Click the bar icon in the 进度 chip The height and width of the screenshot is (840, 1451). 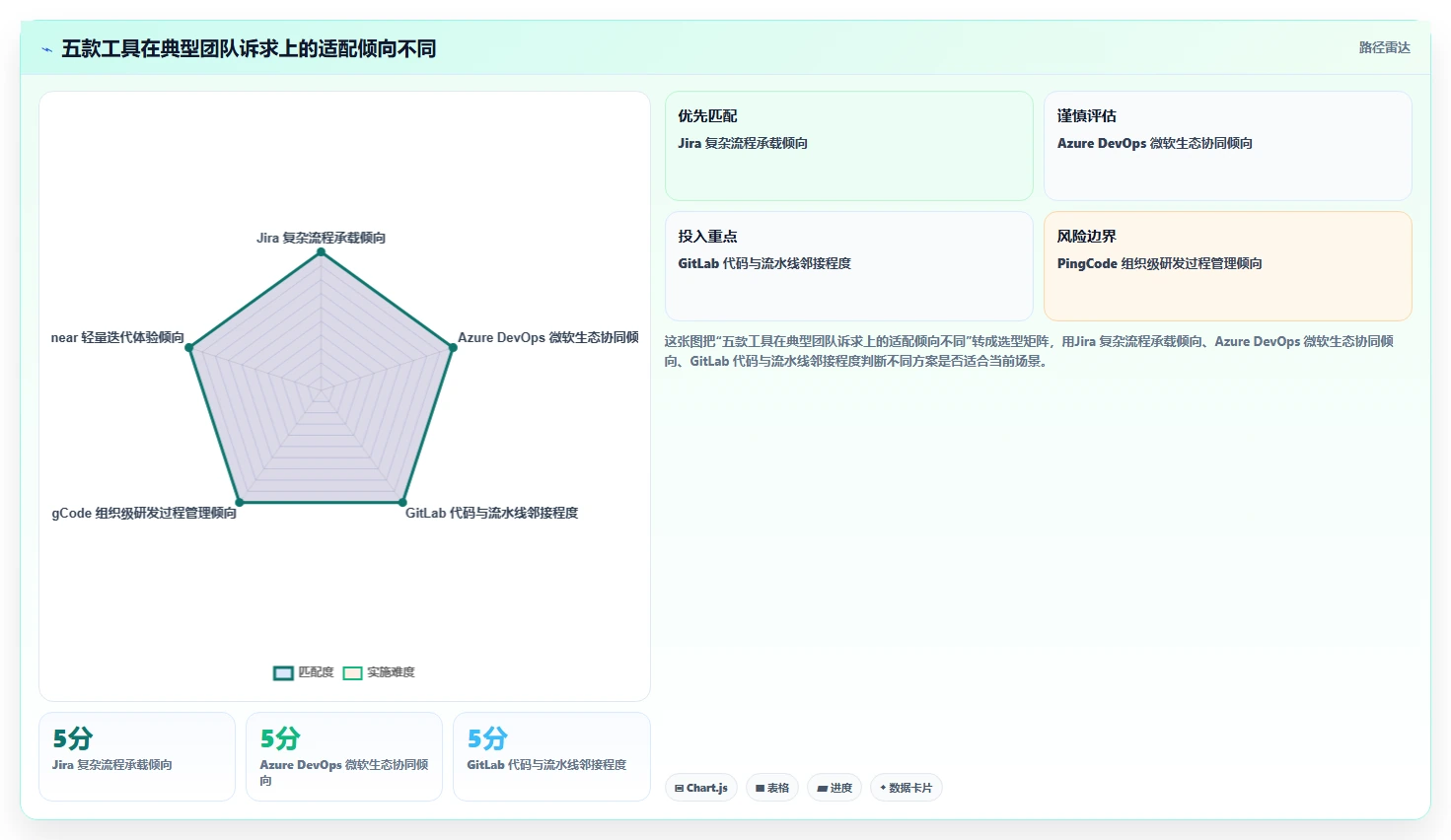click(822, 789)
